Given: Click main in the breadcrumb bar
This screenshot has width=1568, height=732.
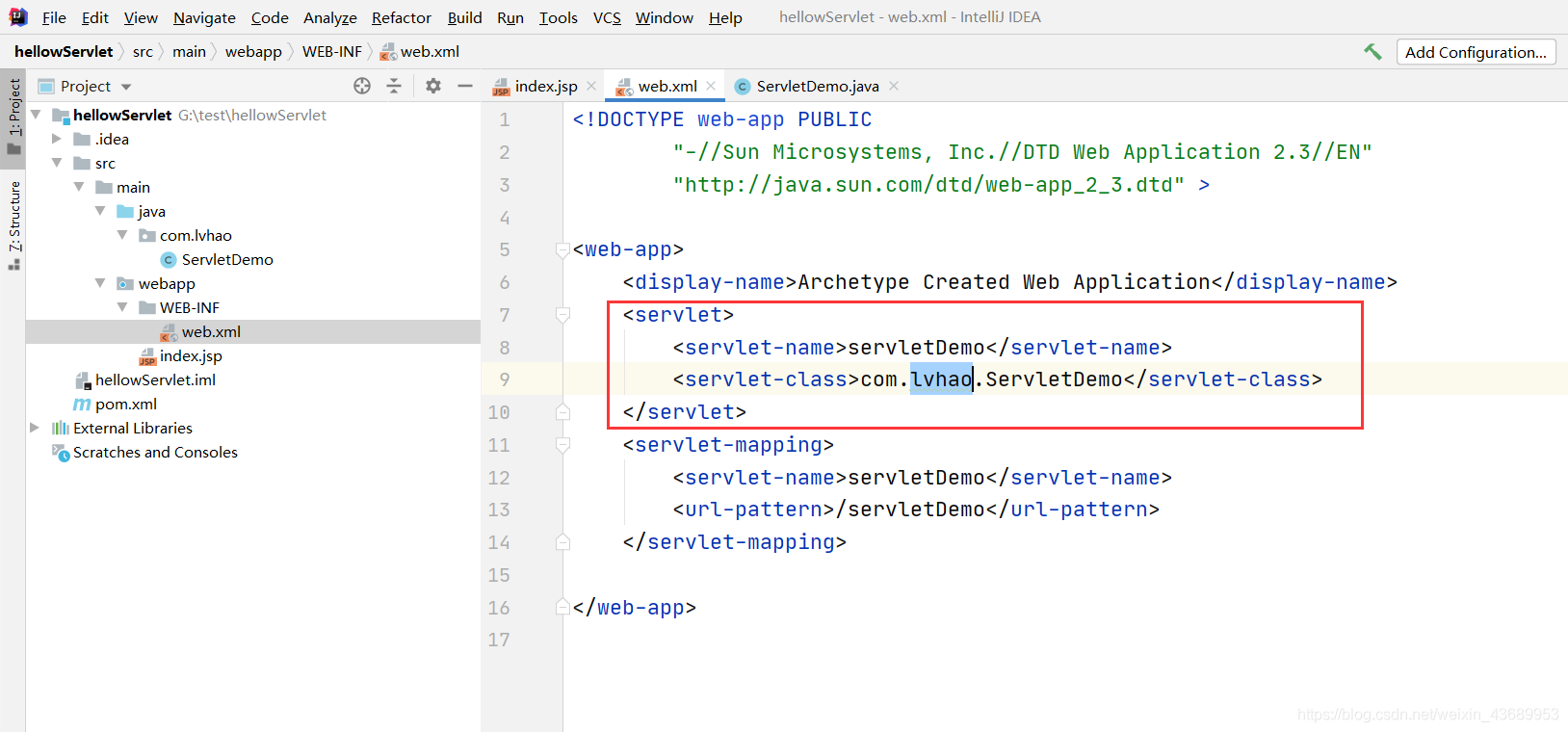Looking at the screenshot, I should (189, 52).
